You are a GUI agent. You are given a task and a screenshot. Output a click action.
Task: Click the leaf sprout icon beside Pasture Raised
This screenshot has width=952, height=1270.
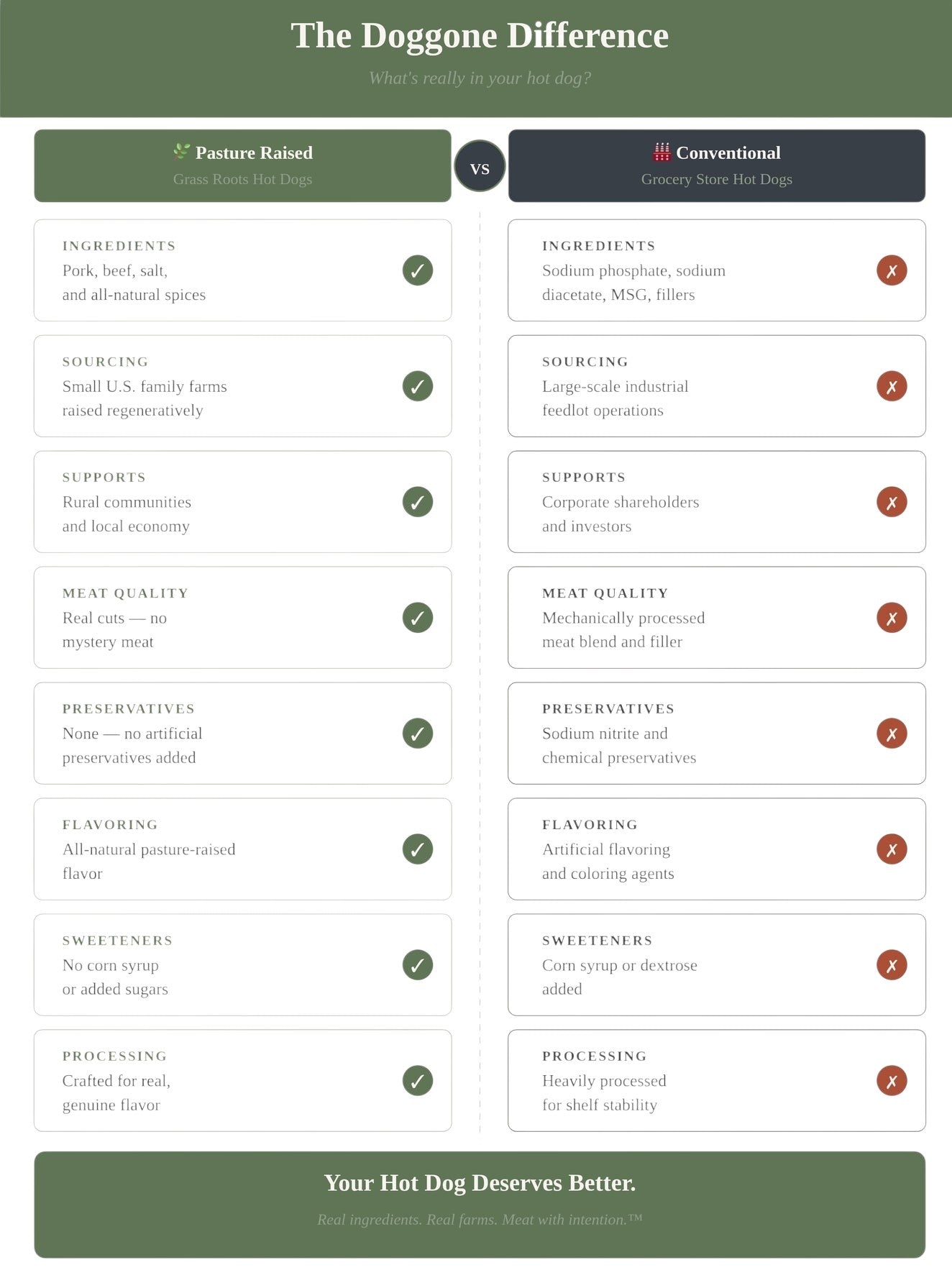181,152
